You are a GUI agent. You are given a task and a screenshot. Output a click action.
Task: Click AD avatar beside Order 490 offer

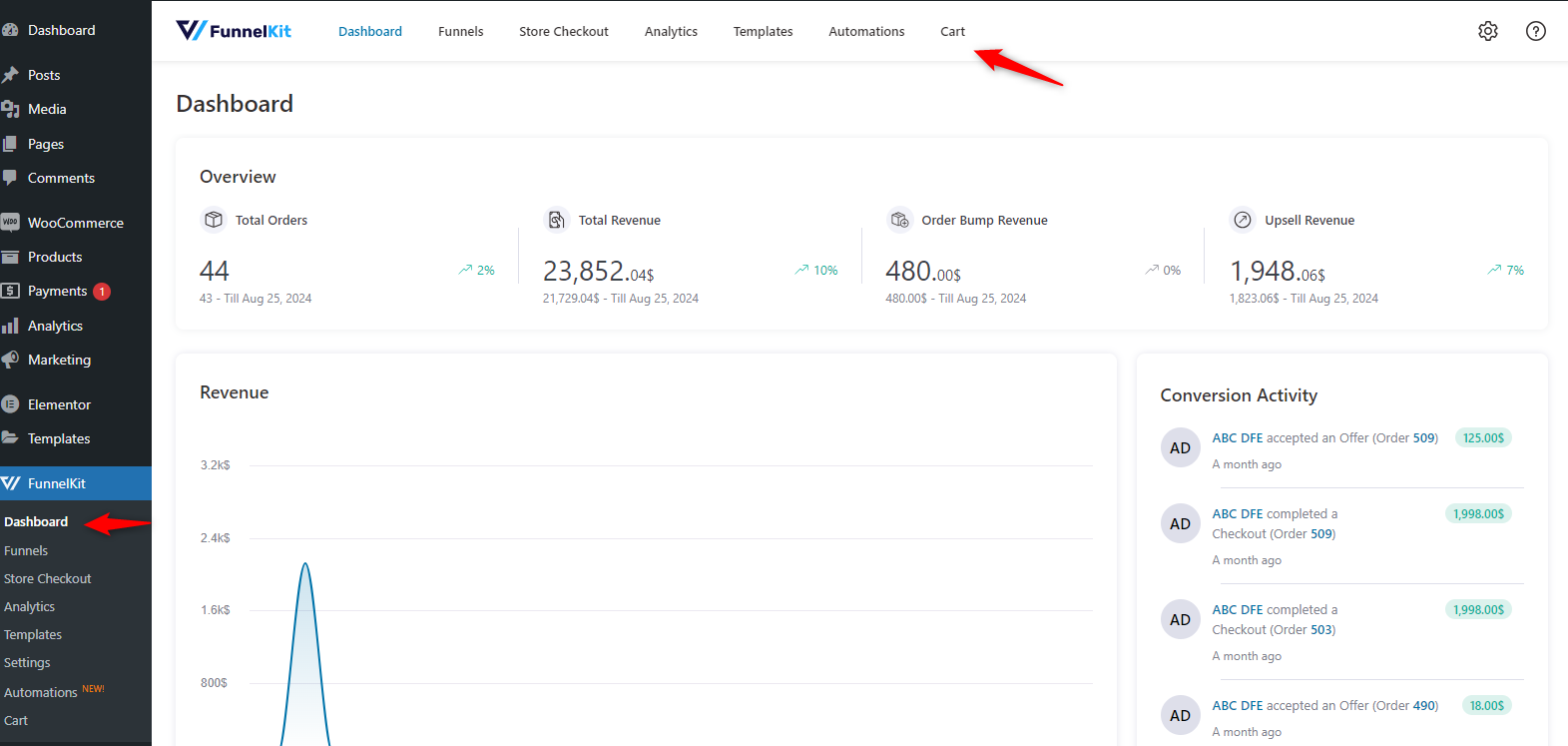click(x=1180, y=715)
